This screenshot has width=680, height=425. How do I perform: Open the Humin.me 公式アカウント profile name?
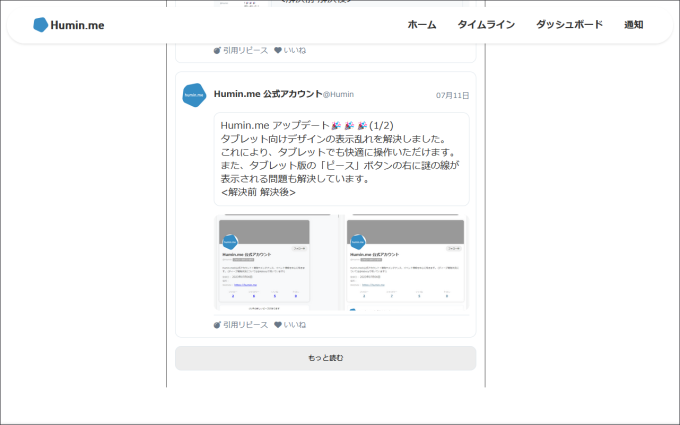click(268, 94)
